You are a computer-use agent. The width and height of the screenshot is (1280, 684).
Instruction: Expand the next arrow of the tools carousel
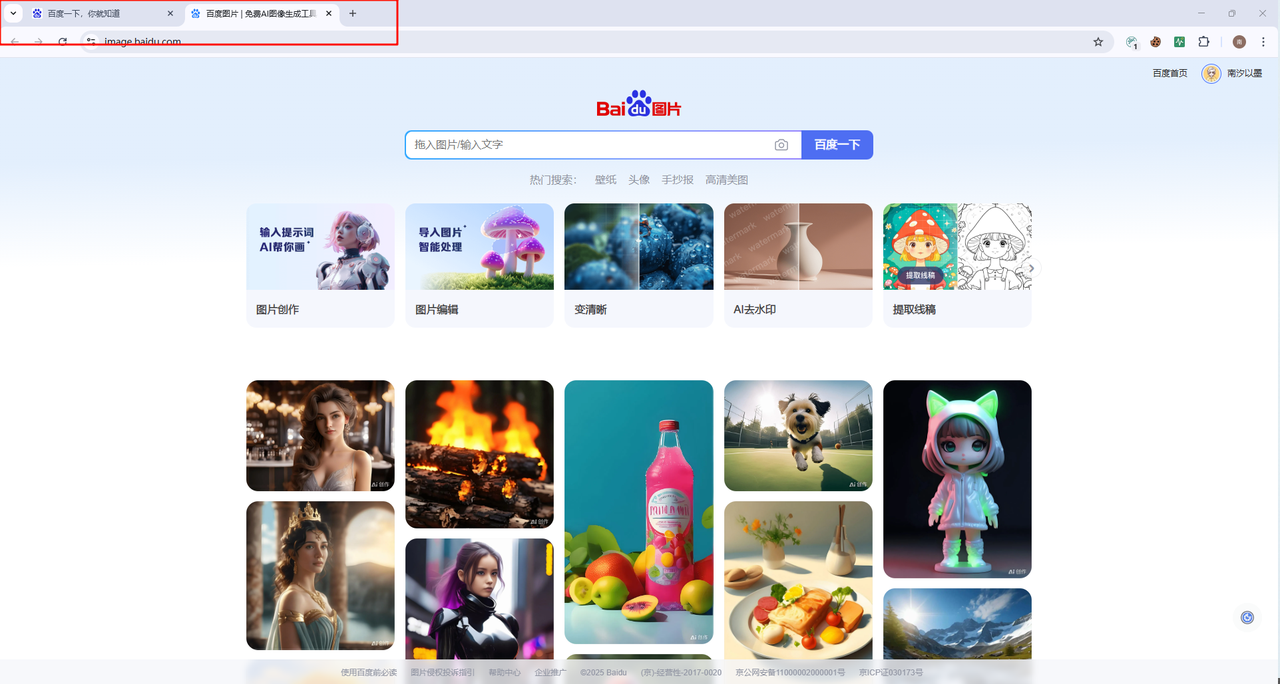1032,268
